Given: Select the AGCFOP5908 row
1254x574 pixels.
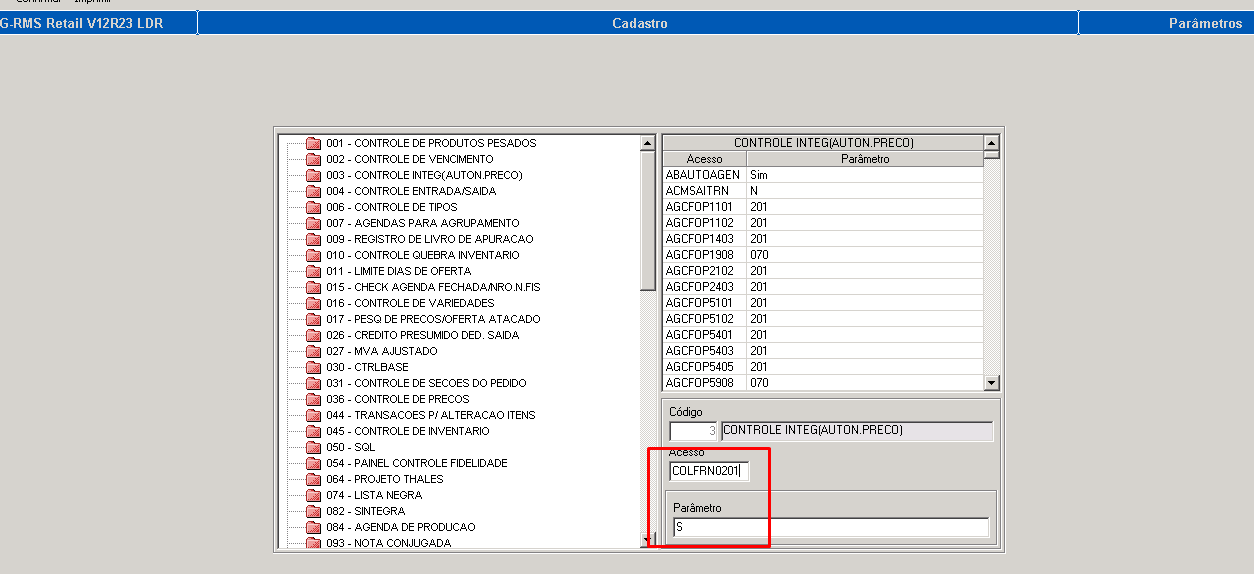Looking at the screenshot, I should 822,383.
